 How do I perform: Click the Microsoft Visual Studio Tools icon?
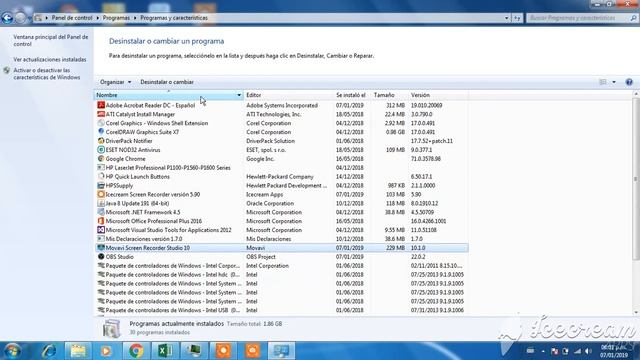[x=101, y=230]
